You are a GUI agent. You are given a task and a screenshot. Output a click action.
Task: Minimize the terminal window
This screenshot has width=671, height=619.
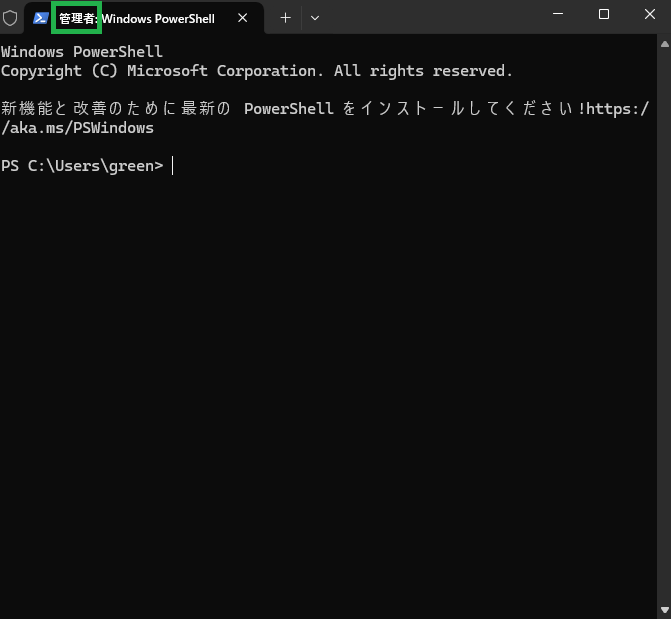(x=558, y=14)
